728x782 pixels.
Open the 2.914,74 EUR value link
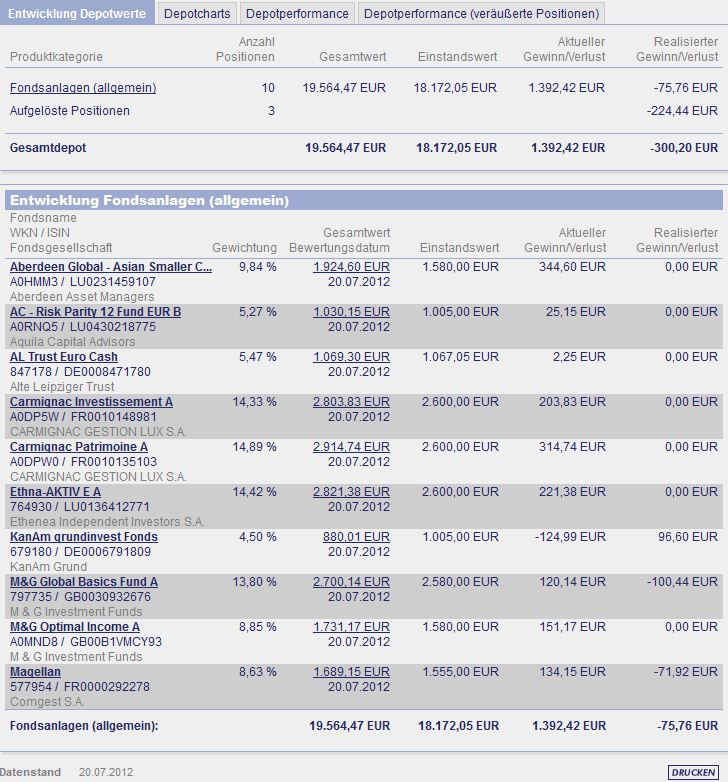[x=352, y=446]
